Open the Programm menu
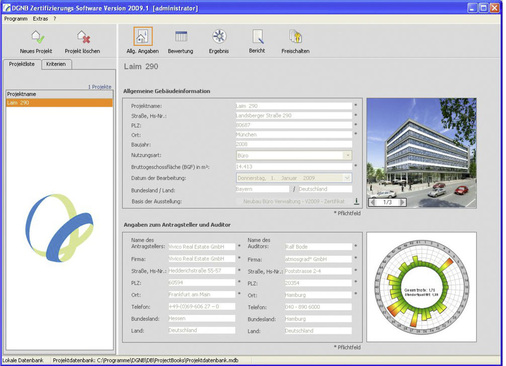Viewport: 506px width, 366px height. [16, 19]
